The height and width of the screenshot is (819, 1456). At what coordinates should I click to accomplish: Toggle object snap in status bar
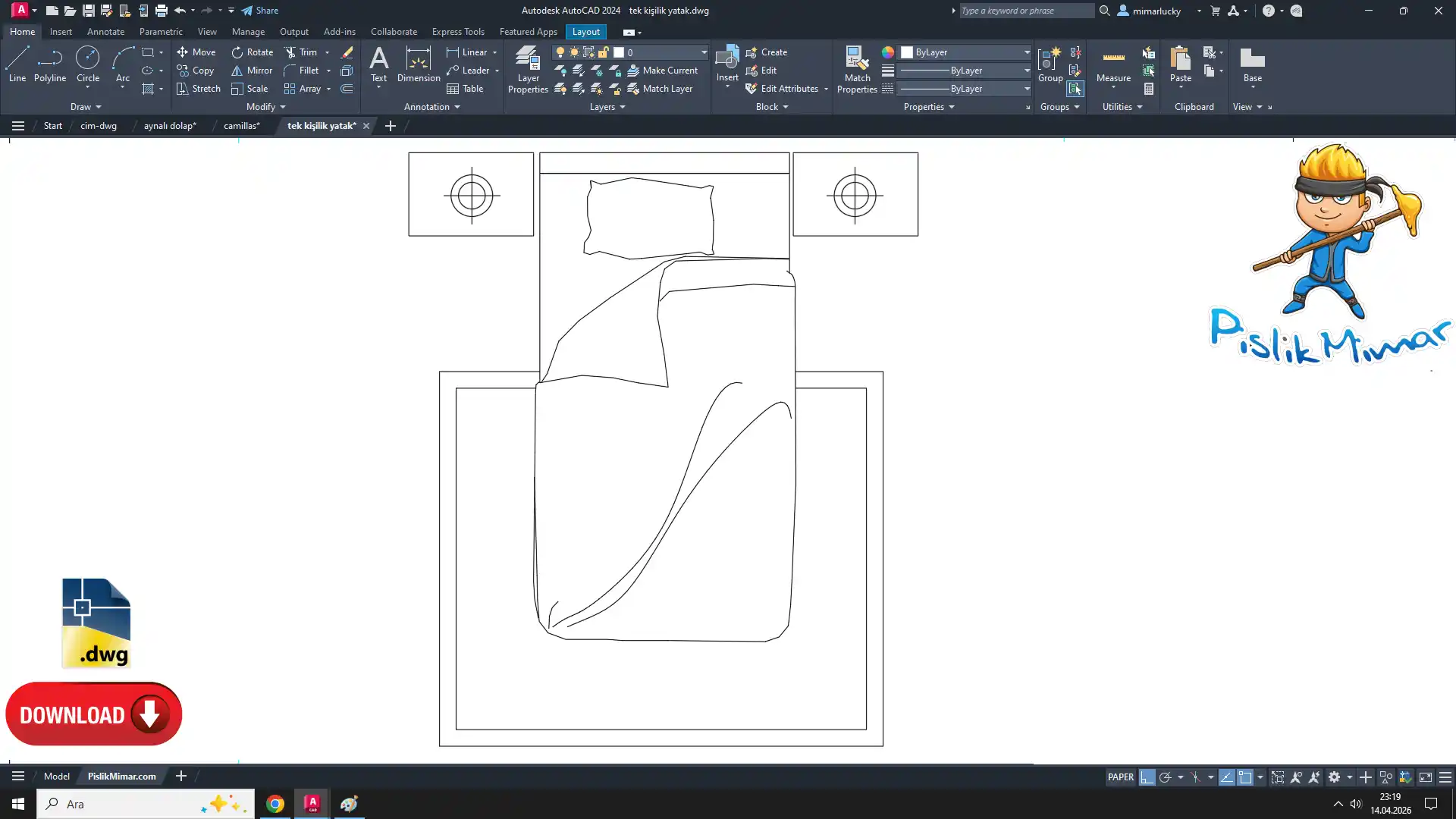(x=1245, y=777)
